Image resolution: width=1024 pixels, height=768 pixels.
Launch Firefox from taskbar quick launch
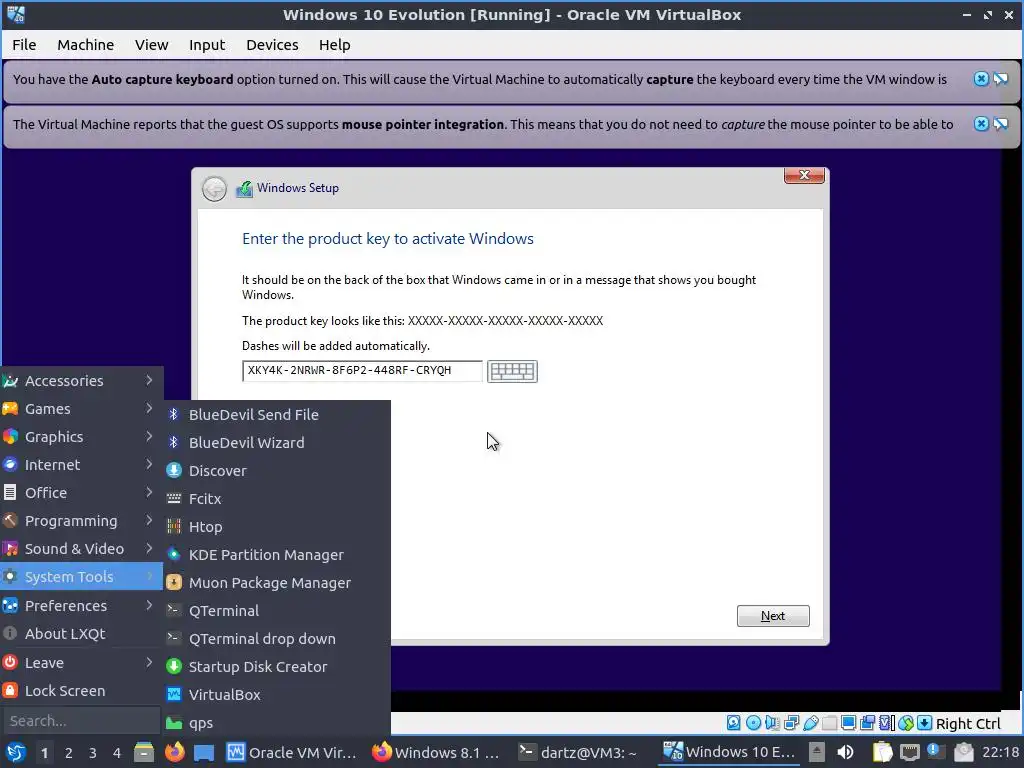[174, 752]
